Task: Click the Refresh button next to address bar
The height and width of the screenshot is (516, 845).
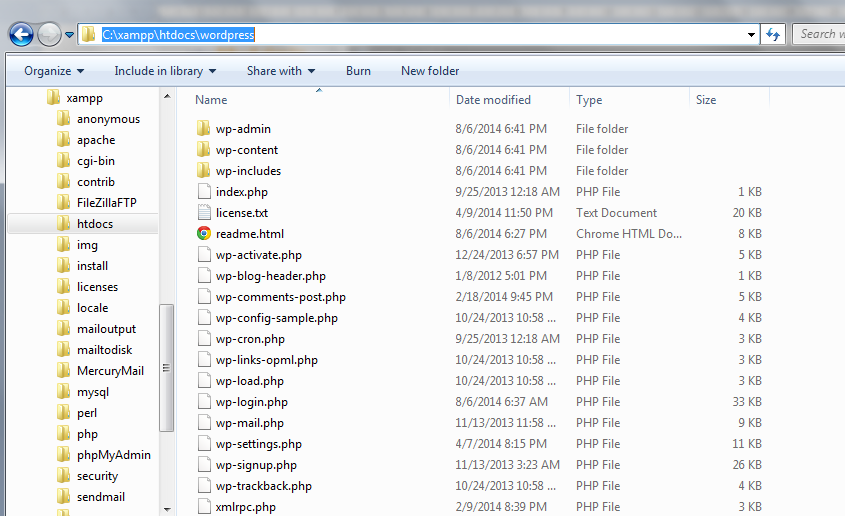Action: tap(773, 34)
